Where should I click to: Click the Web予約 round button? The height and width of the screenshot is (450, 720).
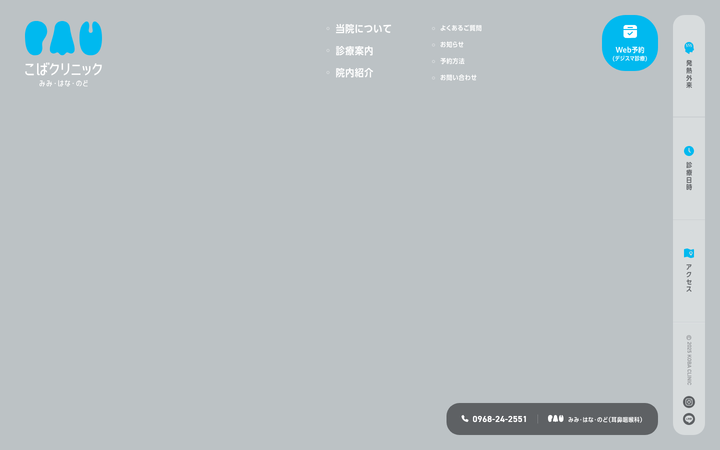tap(630, 43)
